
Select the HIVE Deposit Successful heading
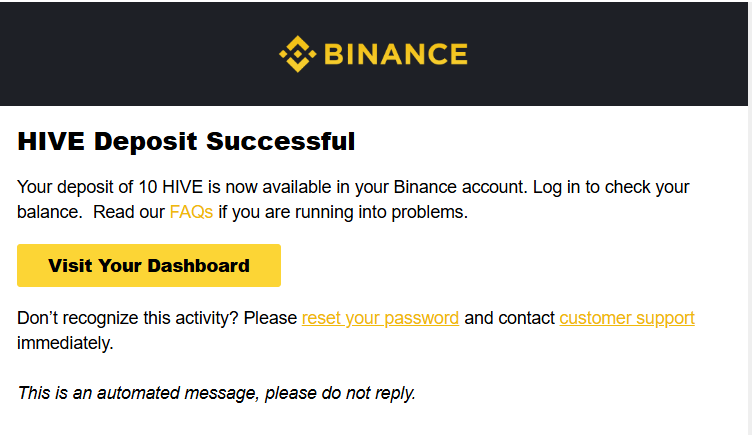click(x=186, y=141)
